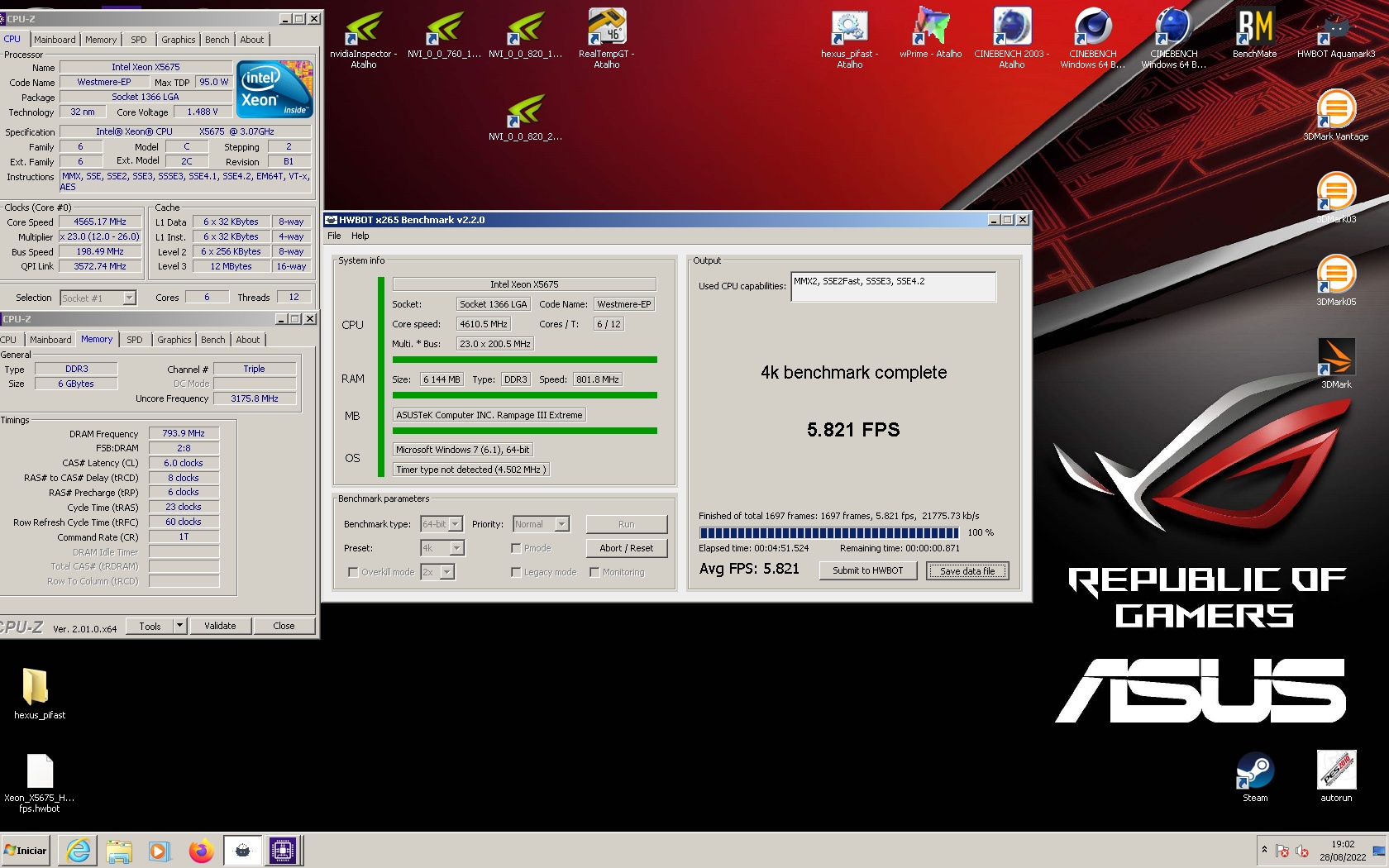Image resolution: width=1389 pixels, height=868 pixels.
Task: Switch to Bench tab in top CPU-Z
Action: tap(217, 40)
